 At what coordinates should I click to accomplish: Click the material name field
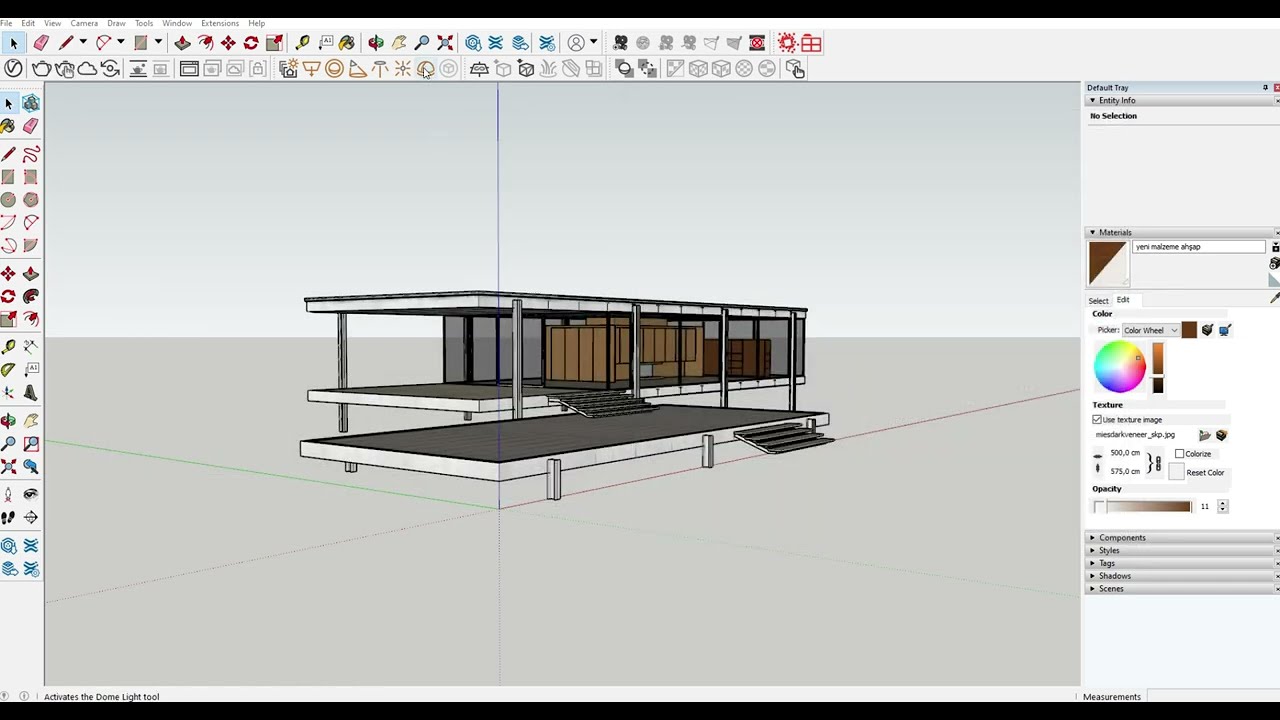(1199, 247)
